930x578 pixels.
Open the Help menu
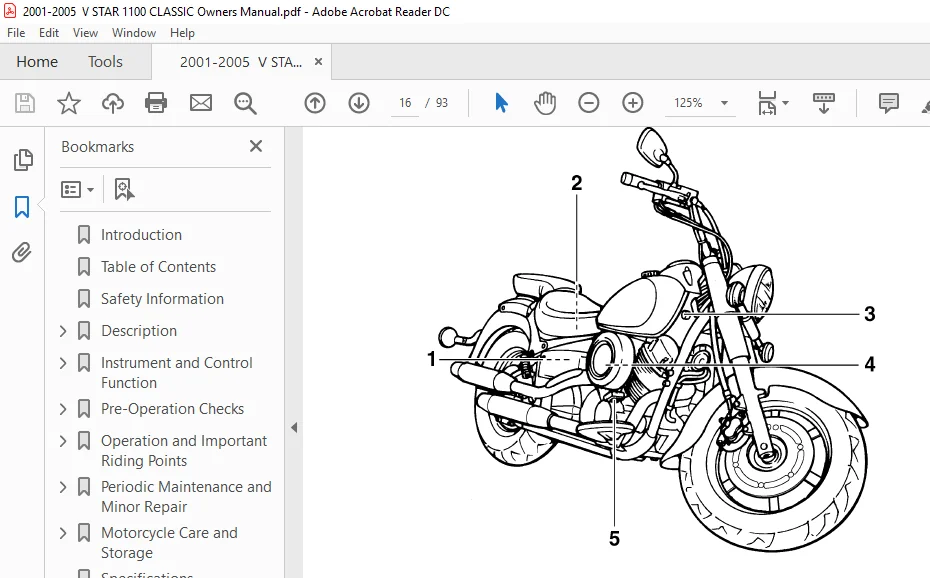click(x=182, y=33)
